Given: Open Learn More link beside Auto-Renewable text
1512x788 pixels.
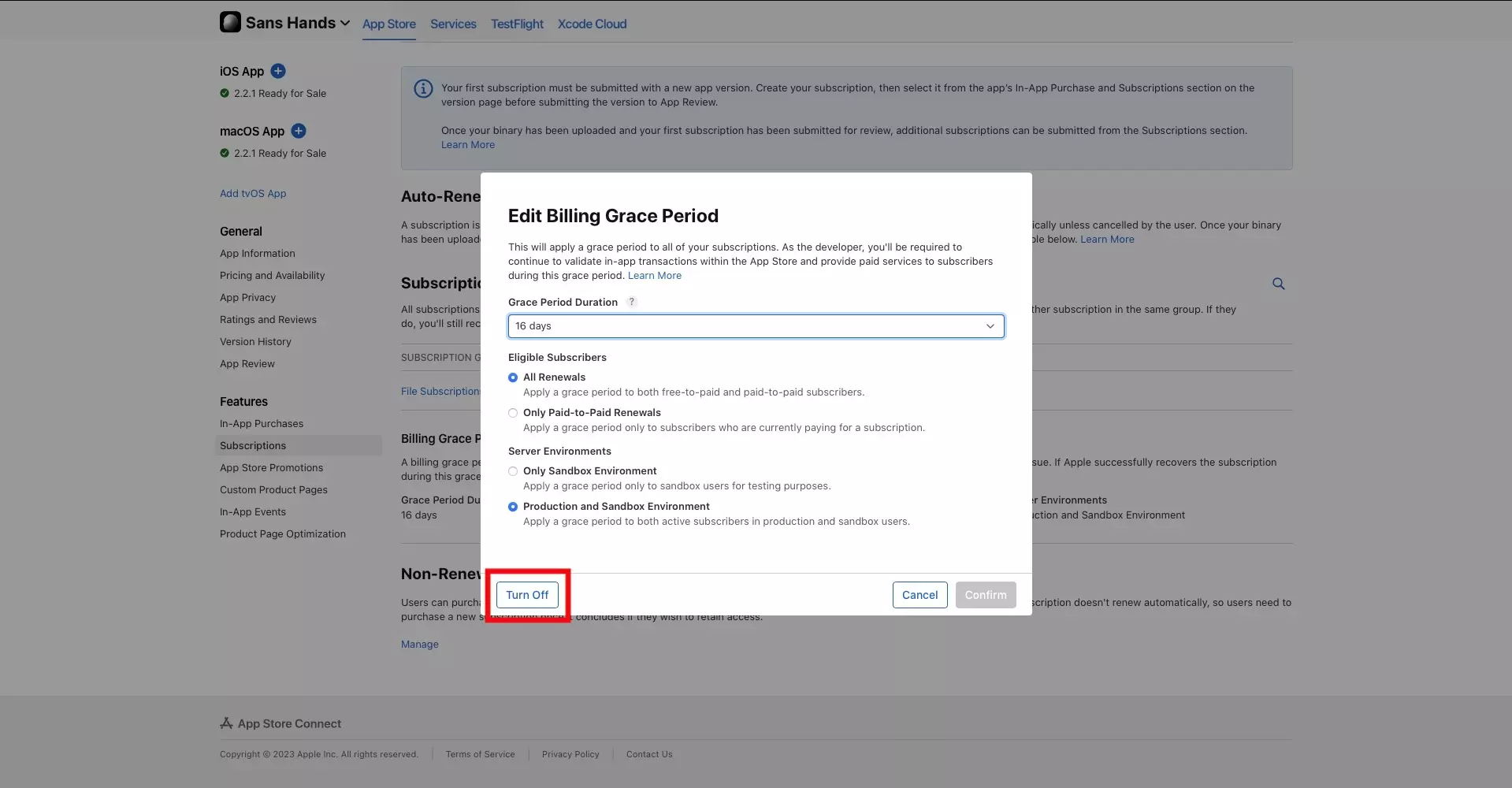Looking at the screenshot, I should (1107, 240).
